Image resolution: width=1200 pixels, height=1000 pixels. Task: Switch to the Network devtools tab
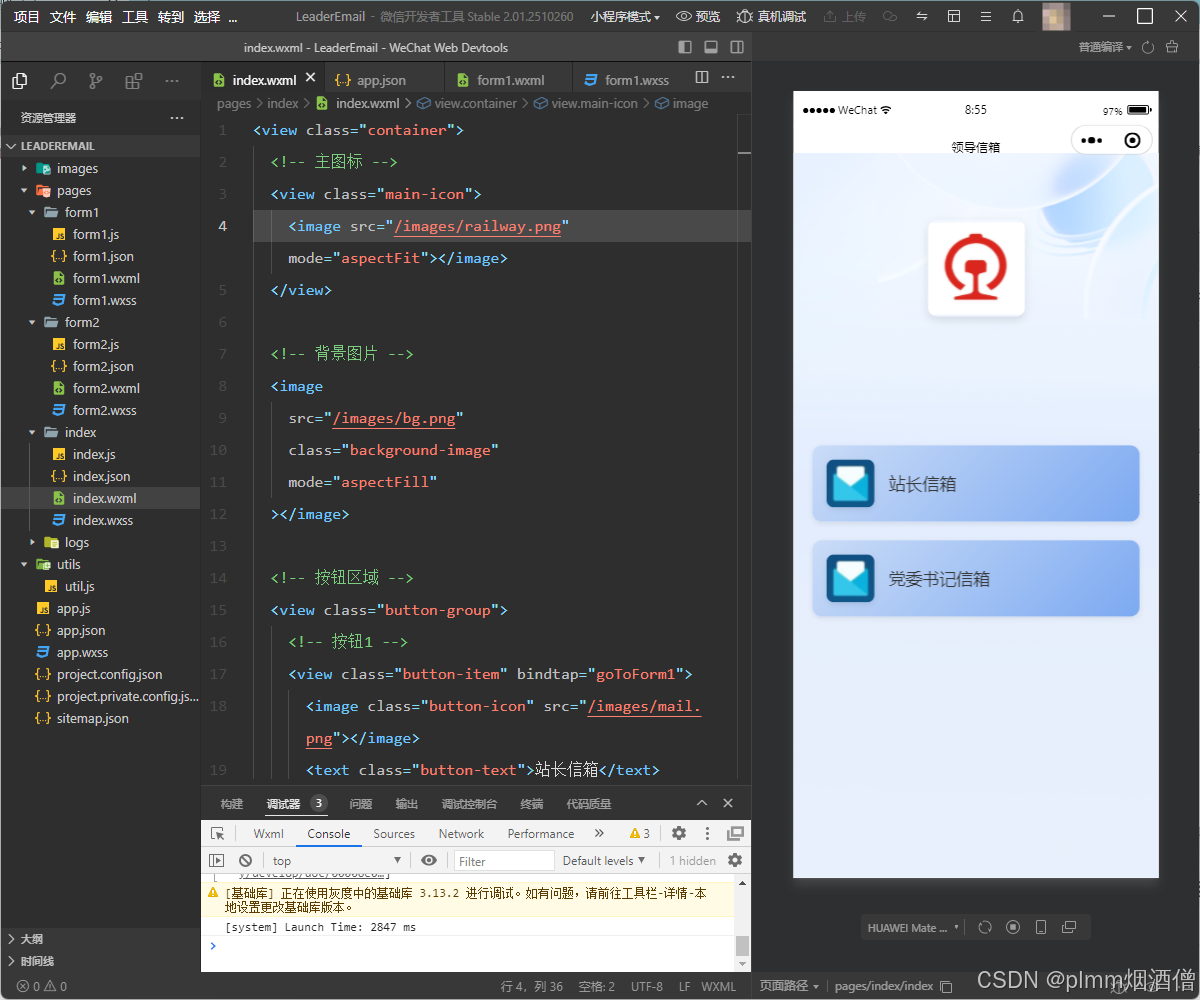click(461, 834)
